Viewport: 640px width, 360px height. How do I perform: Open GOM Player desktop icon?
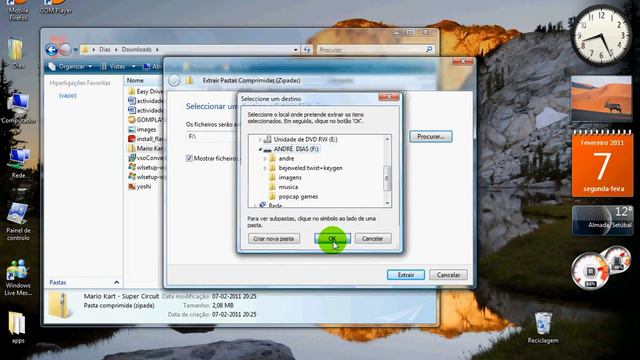[x=56, y=7]
